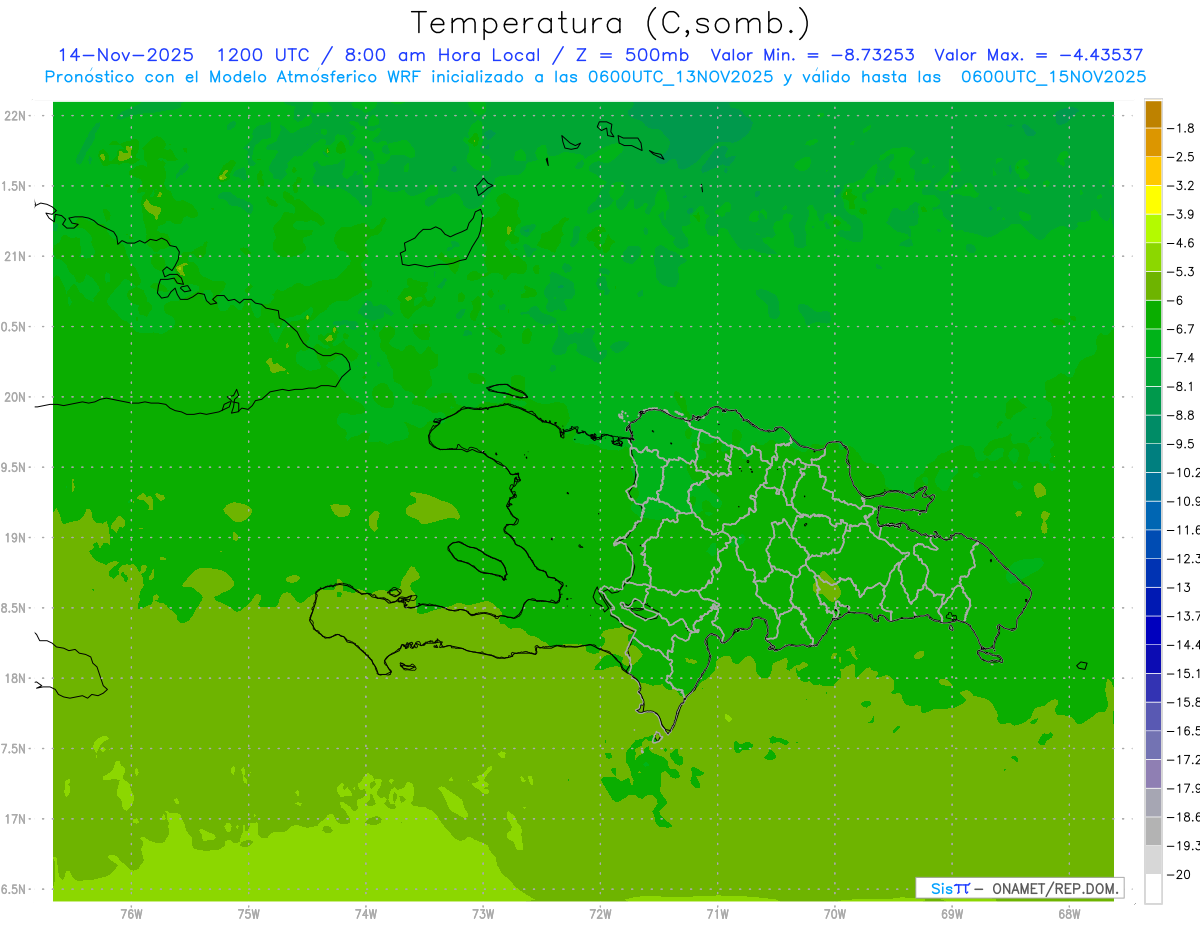This screenshot has height=927, width=1200.
Task: Click the "72W" longitude label
Action: click(600, 914)
